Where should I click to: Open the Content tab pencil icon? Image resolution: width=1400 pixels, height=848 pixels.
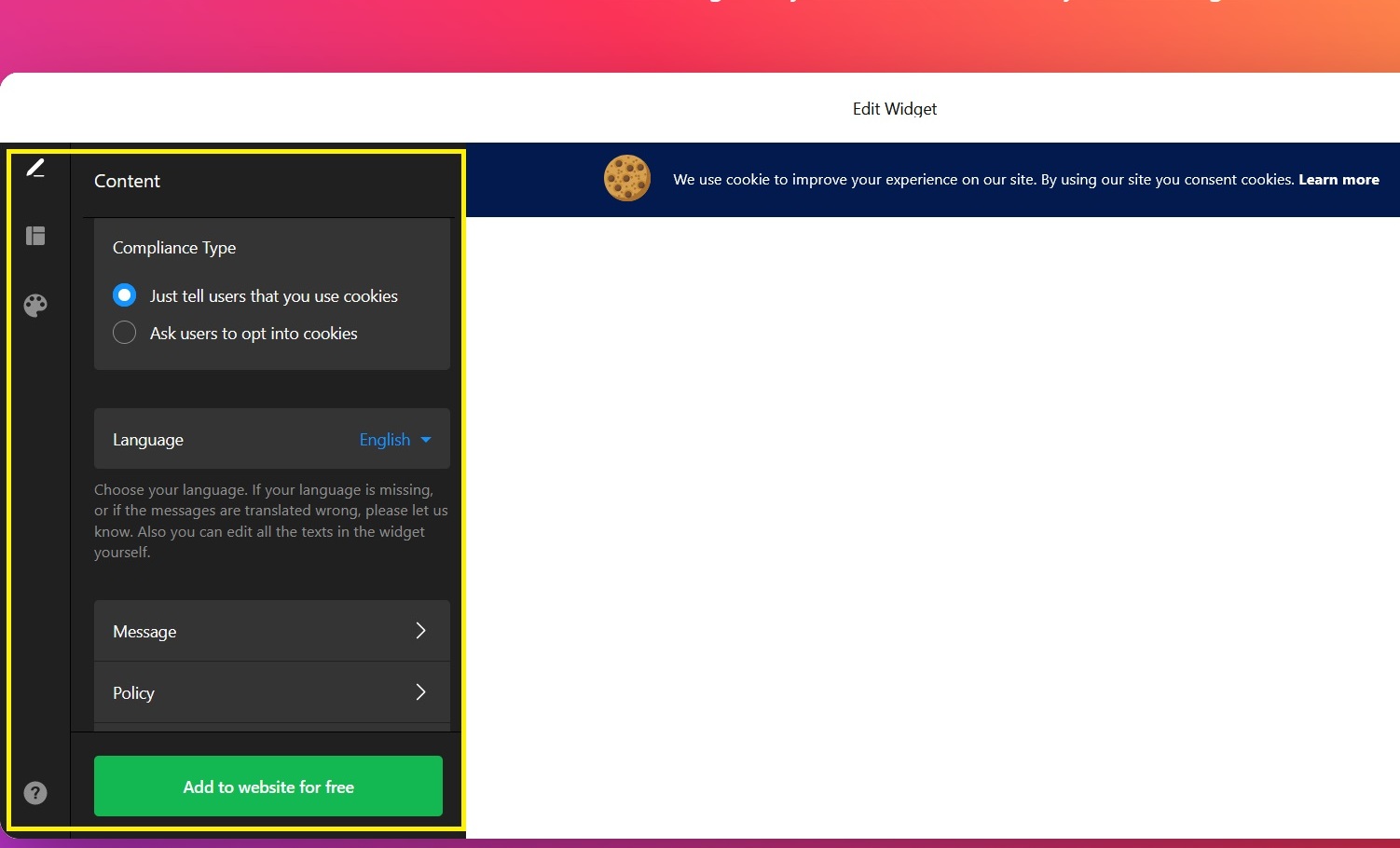coord(35,168)
